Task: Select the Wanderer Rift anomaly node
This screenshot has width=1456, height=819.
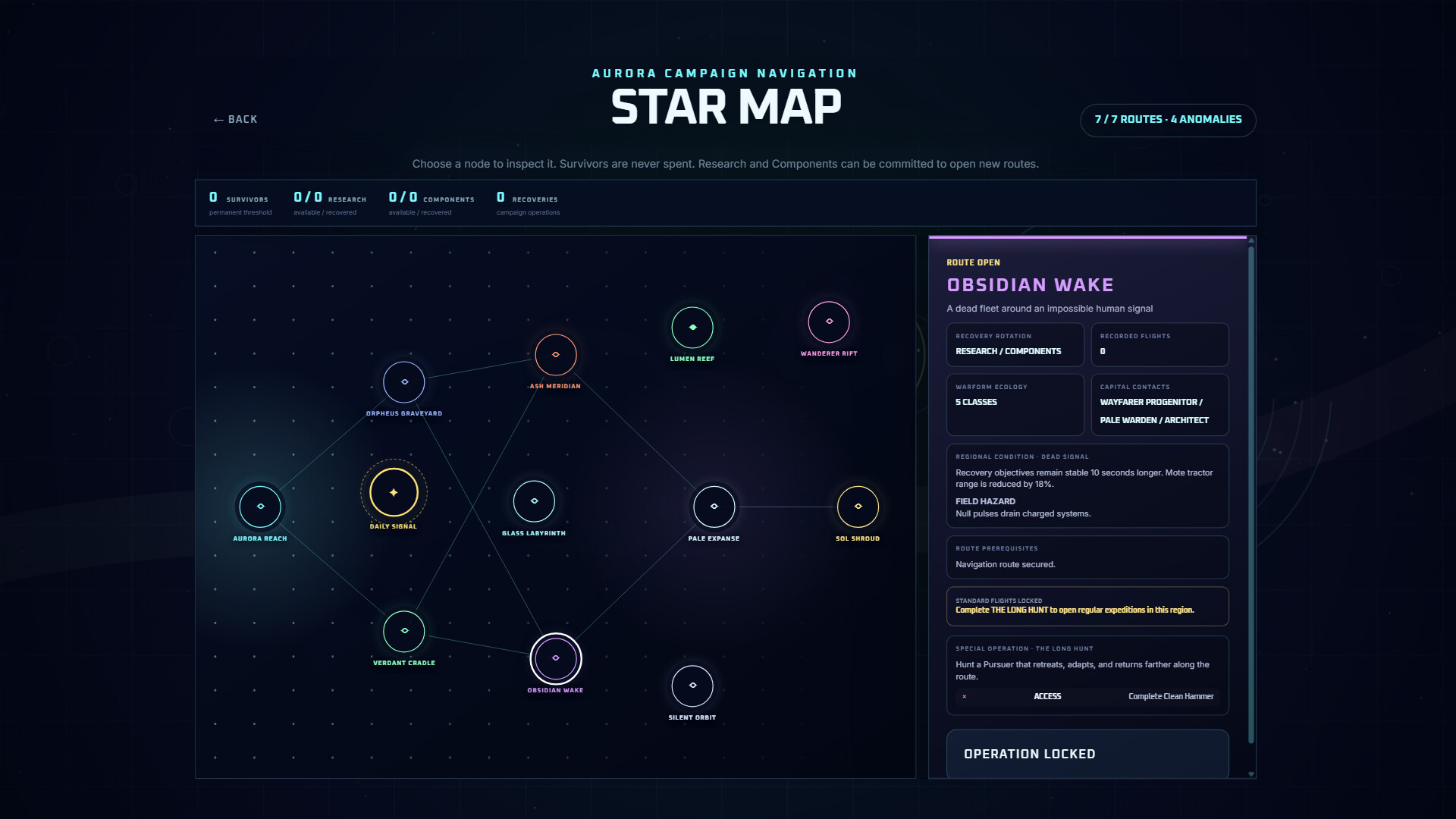Action: tap(829, 322)
